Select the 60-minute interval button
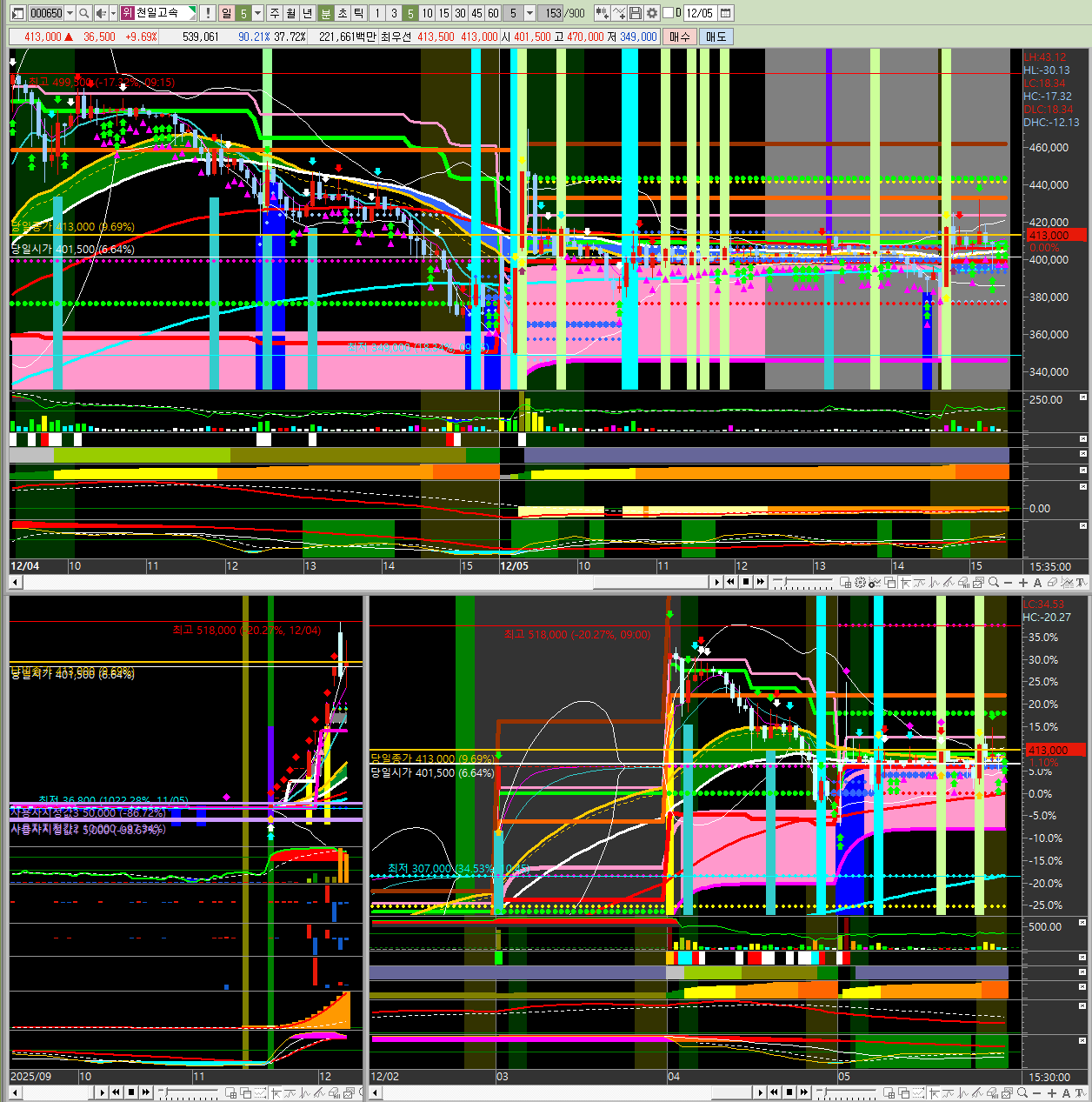This screenshot has height=1102, width=1092. (493, 13)
